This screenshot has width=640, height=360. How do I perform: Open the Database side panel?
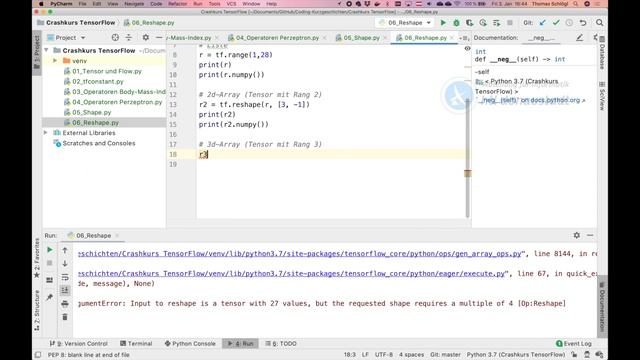(x=602, y=52)
